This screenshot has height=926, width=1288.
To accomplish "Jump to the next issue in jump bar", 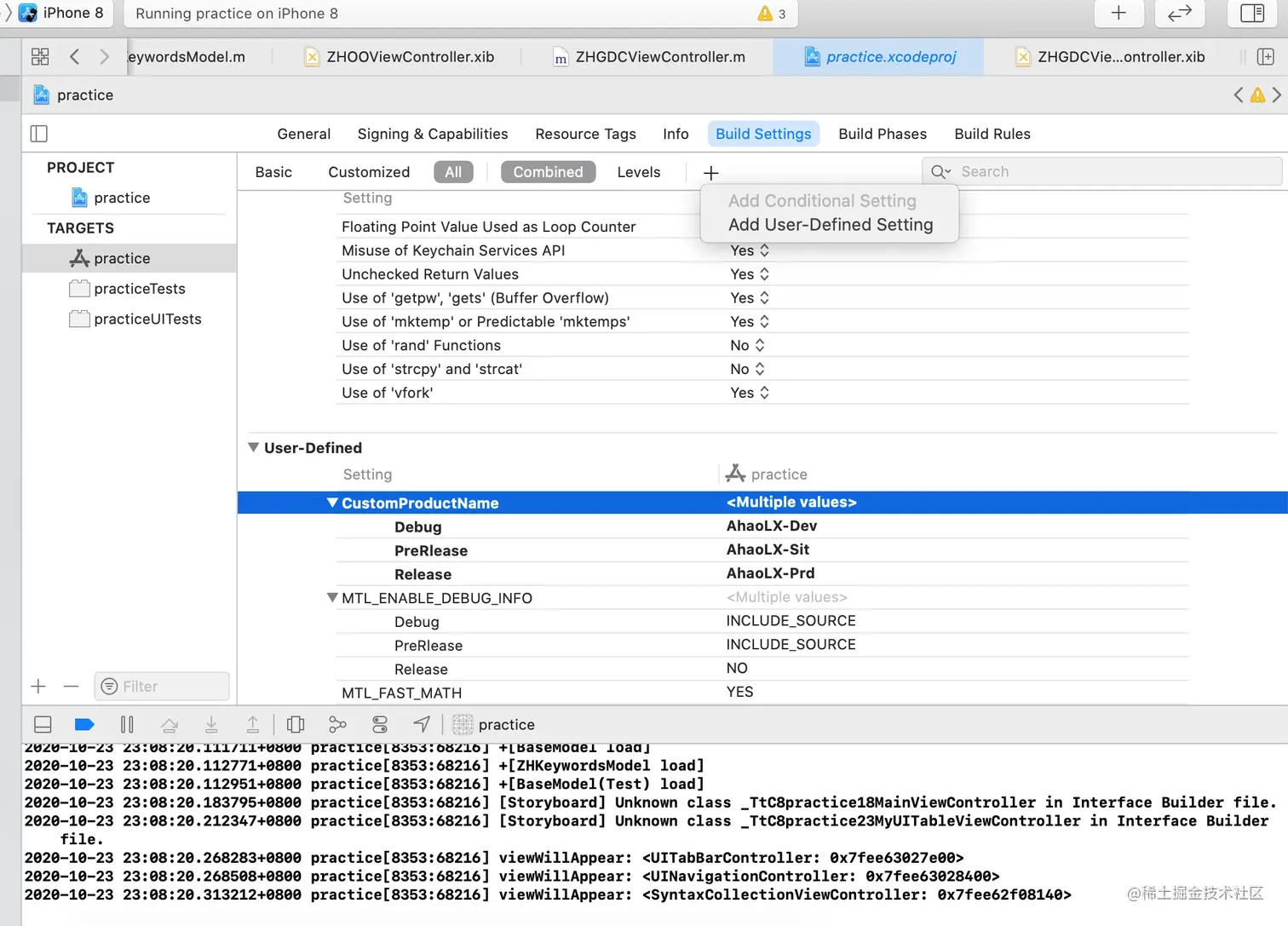I will click(1276, 95).
